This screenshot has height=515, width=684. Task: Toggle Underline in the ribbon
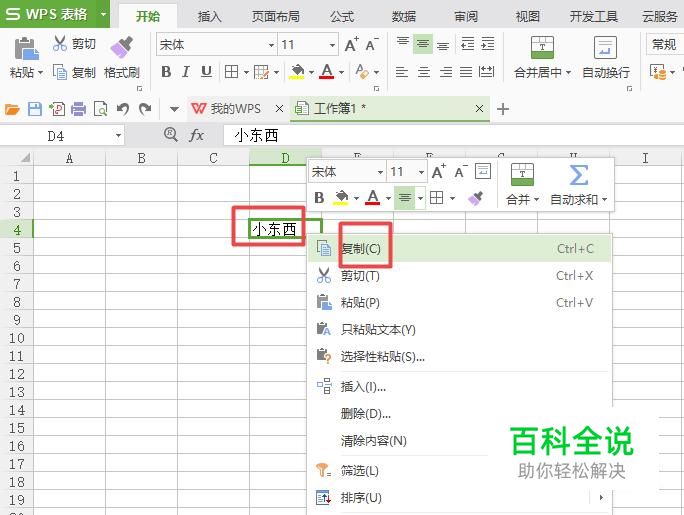tap(206, 72)
